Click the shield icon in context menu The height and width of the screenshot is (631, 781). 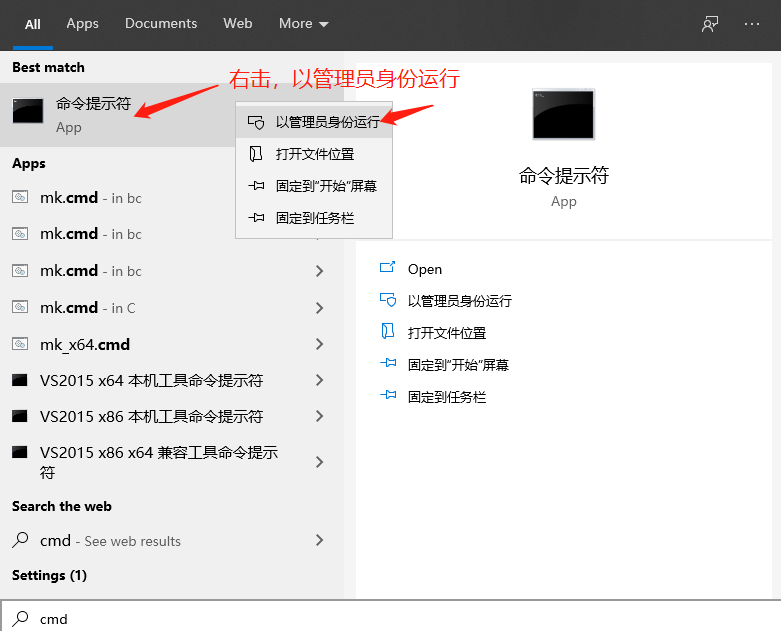[x=256, y=123]
